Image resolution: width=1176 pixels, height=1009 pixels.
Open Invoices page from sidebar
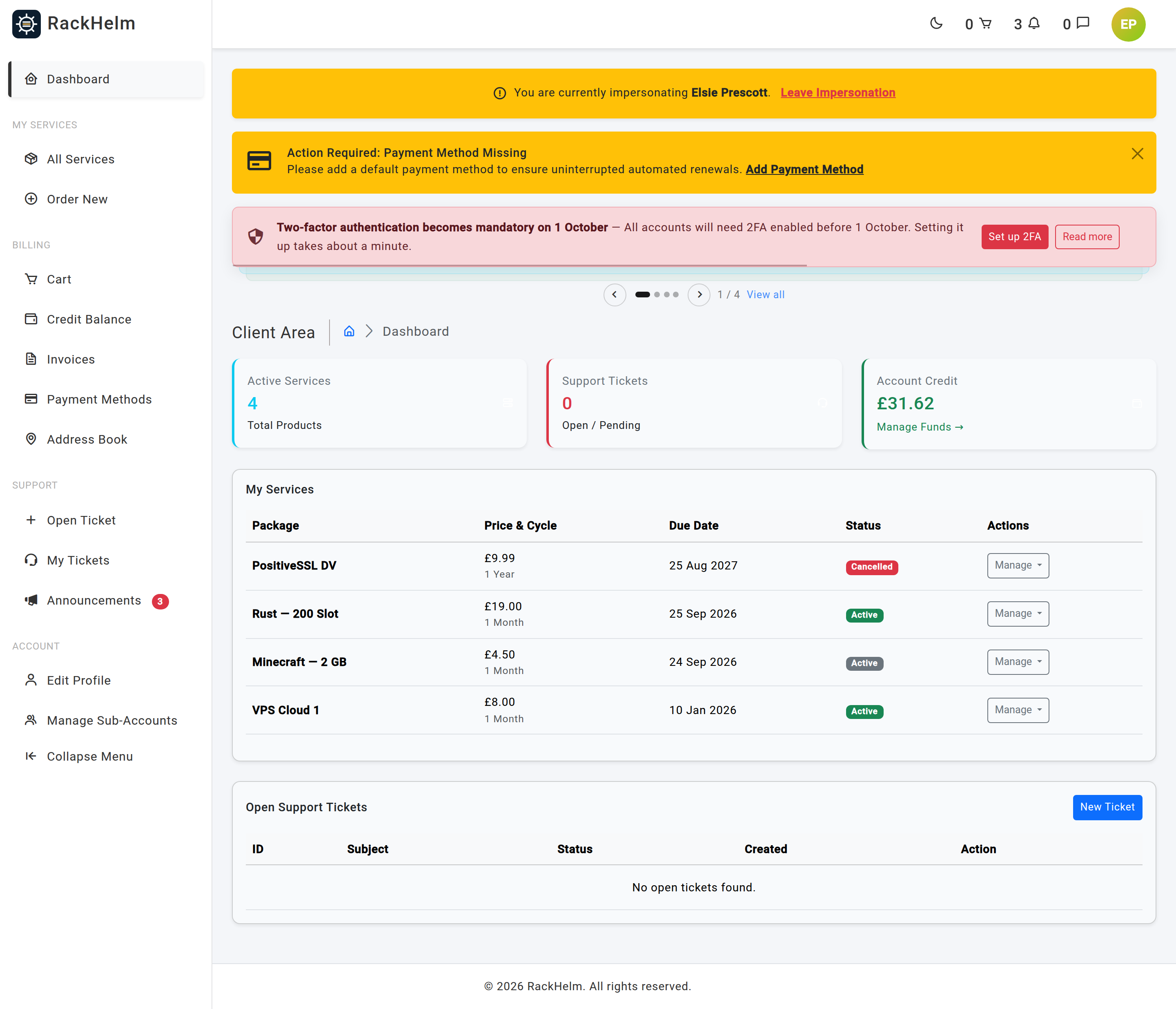106,359
